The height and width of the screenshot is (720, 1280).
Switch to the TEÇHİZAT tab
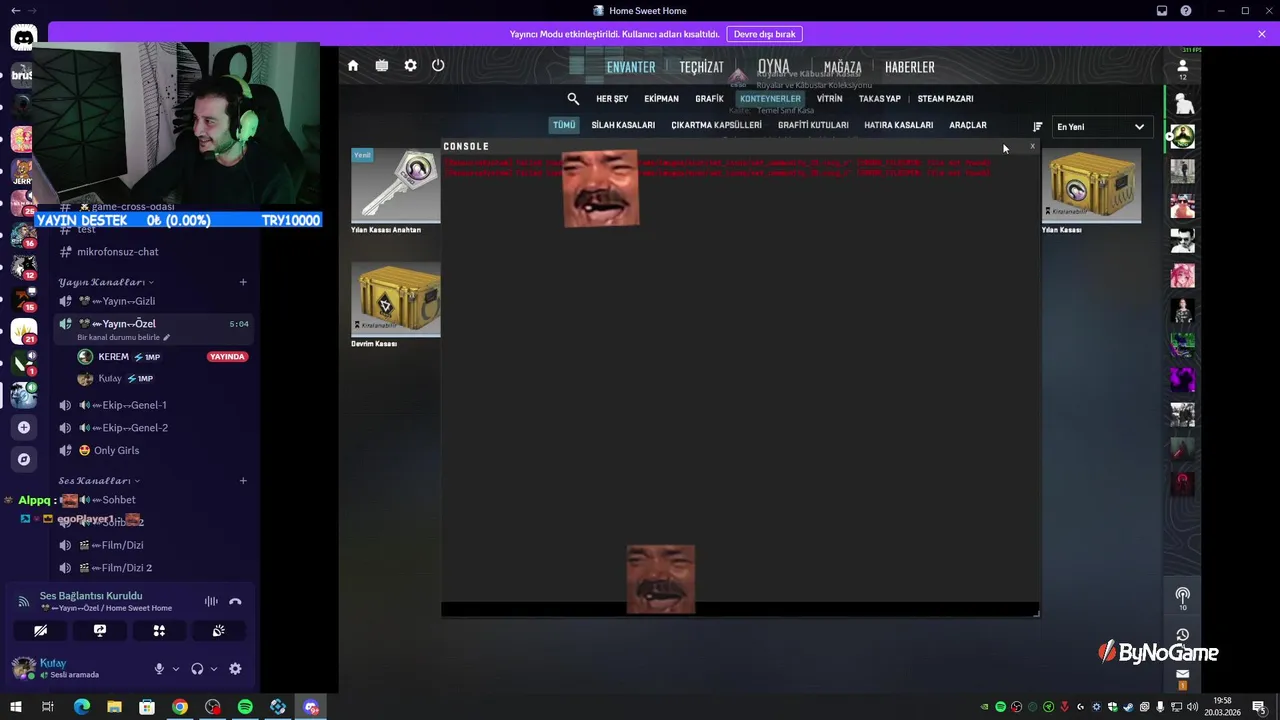(701, 67)
